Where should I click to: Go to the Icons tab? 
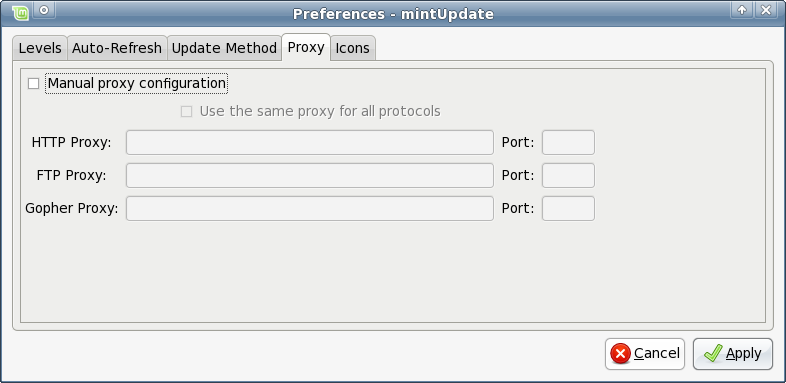coord(352,48)
